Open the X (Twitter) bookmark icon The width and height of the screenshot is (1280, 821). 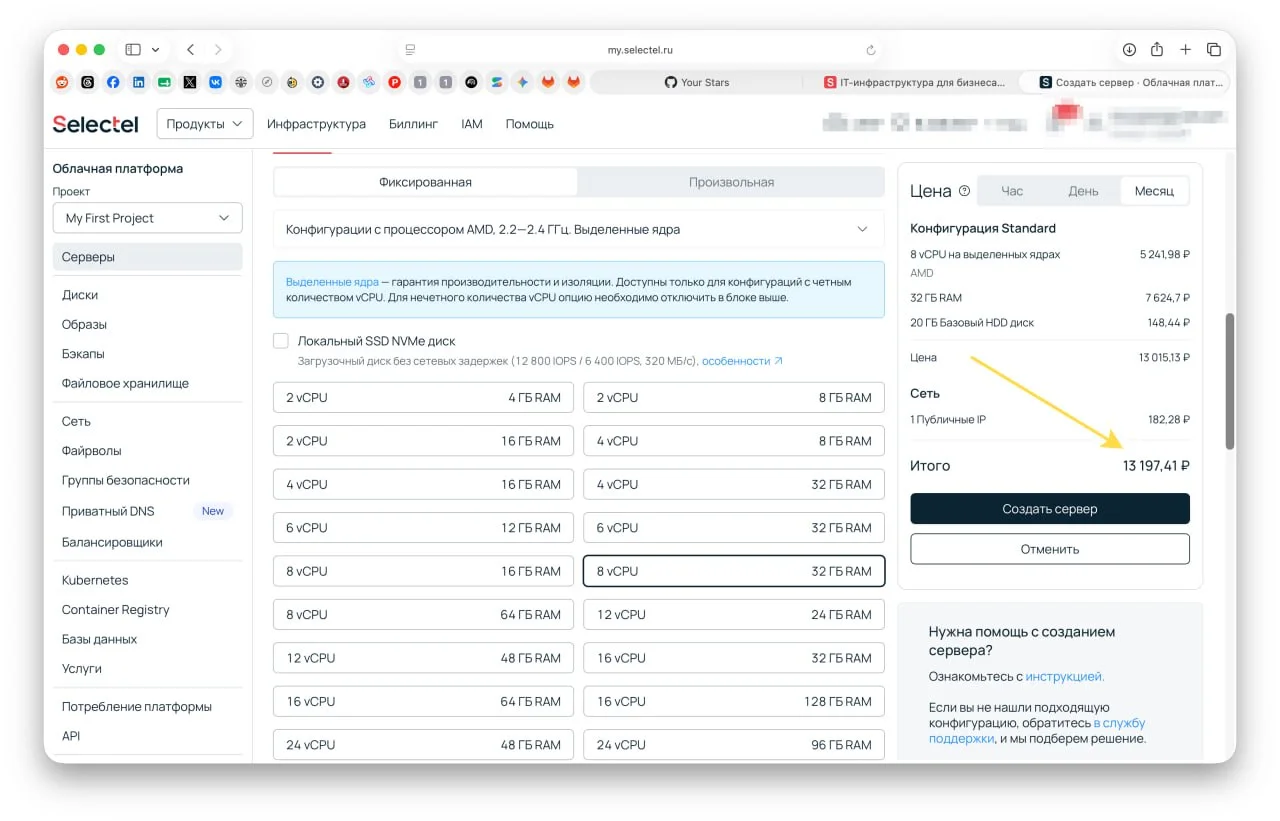pyautogui.click(x=190, y=82)
